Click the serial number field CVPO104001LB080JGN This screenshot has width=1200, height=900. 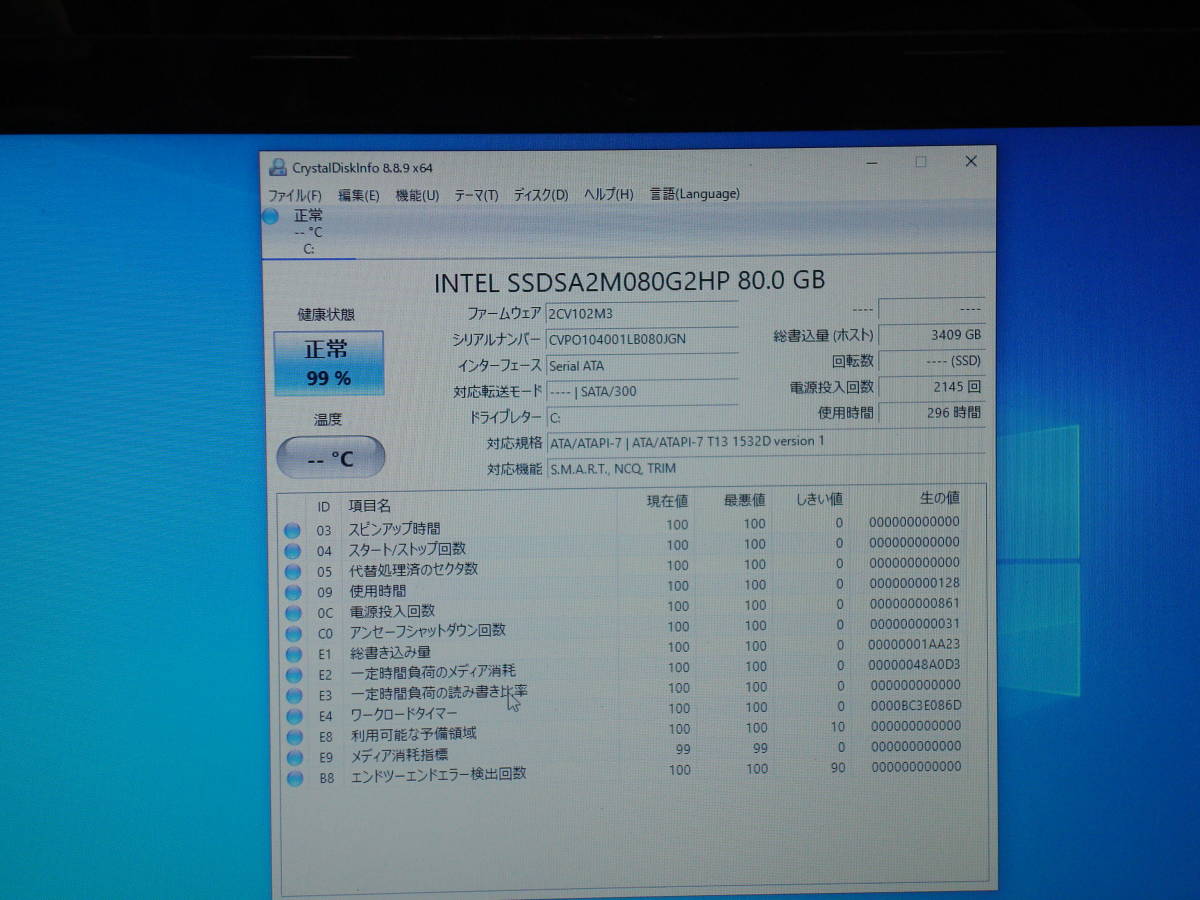point(641,340)
